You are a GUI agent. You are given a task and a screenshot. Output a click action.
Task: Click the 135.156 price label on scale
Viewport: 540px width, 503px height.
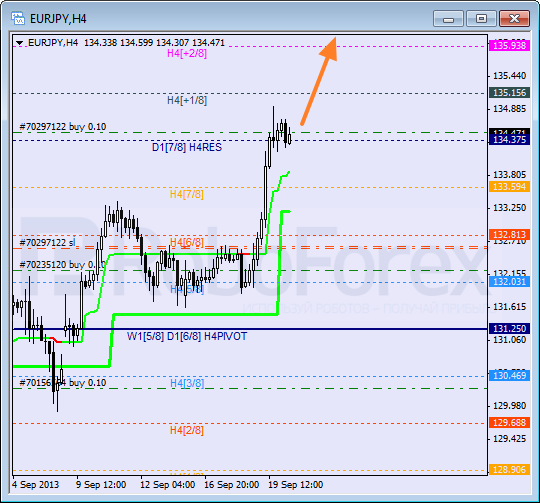[509, 93]
